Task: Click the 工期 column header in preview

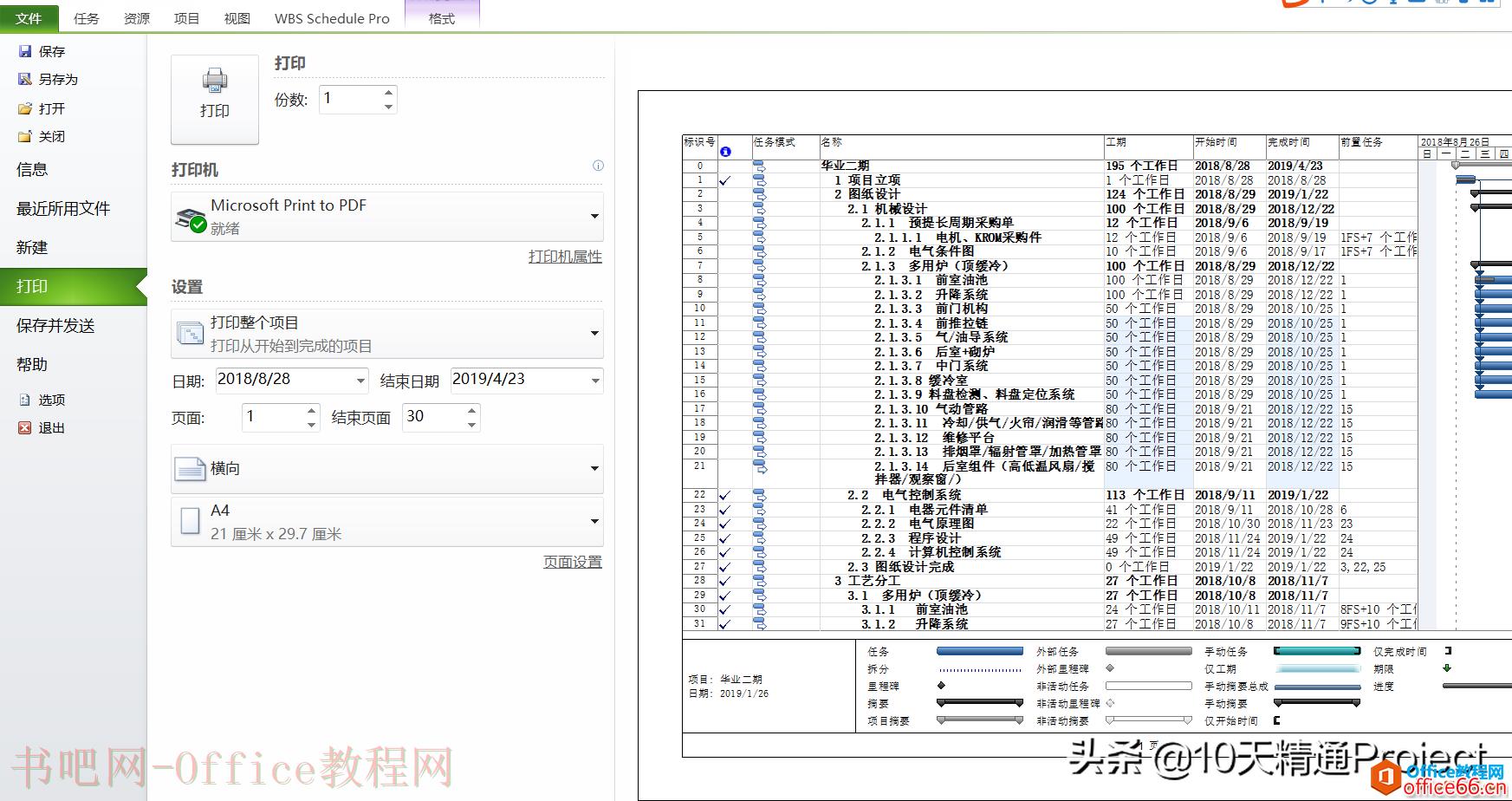Action: [1116, 142]
